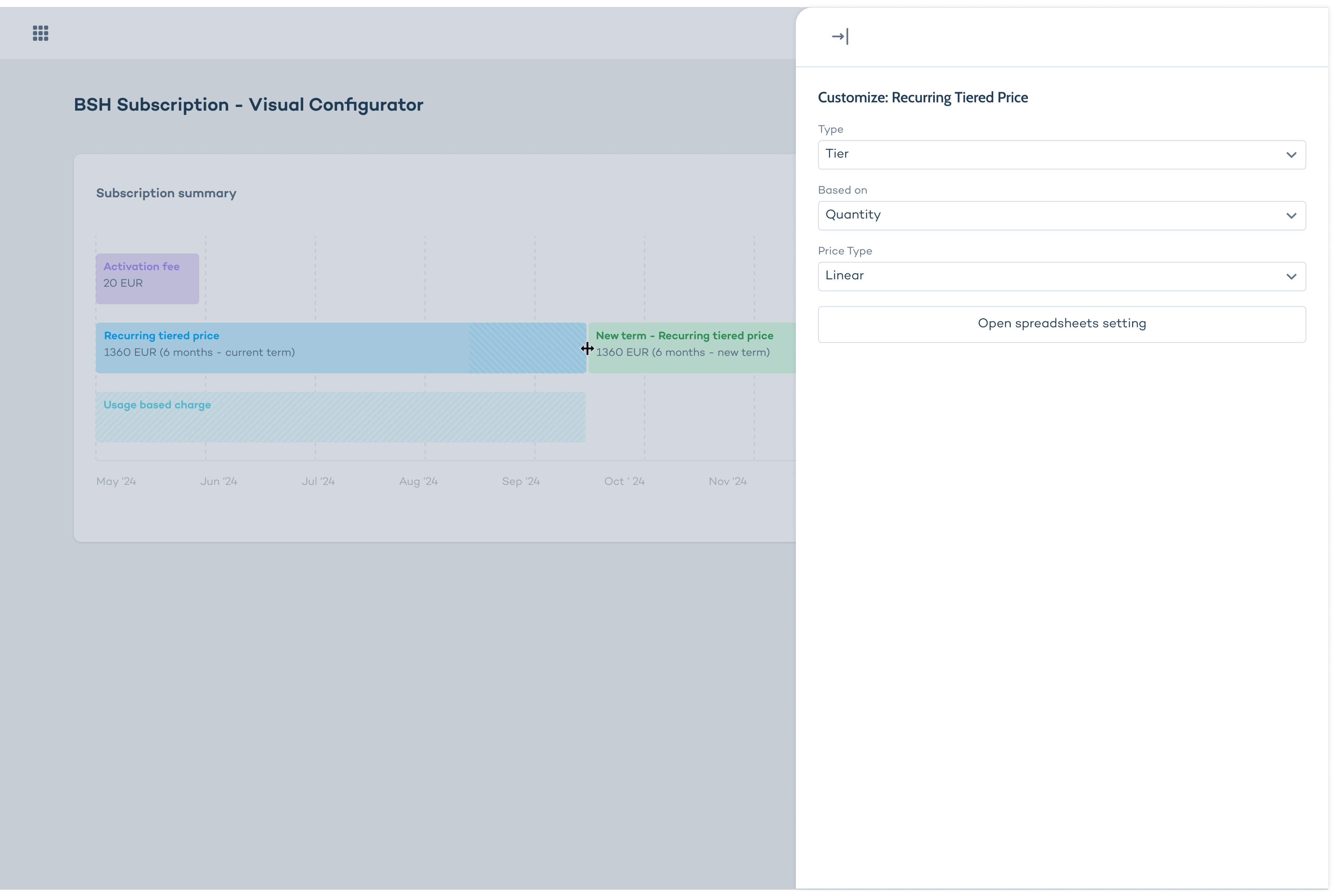1336x896 pixels.
Task: Select the Activation fee block
Action: click(147, 278)
